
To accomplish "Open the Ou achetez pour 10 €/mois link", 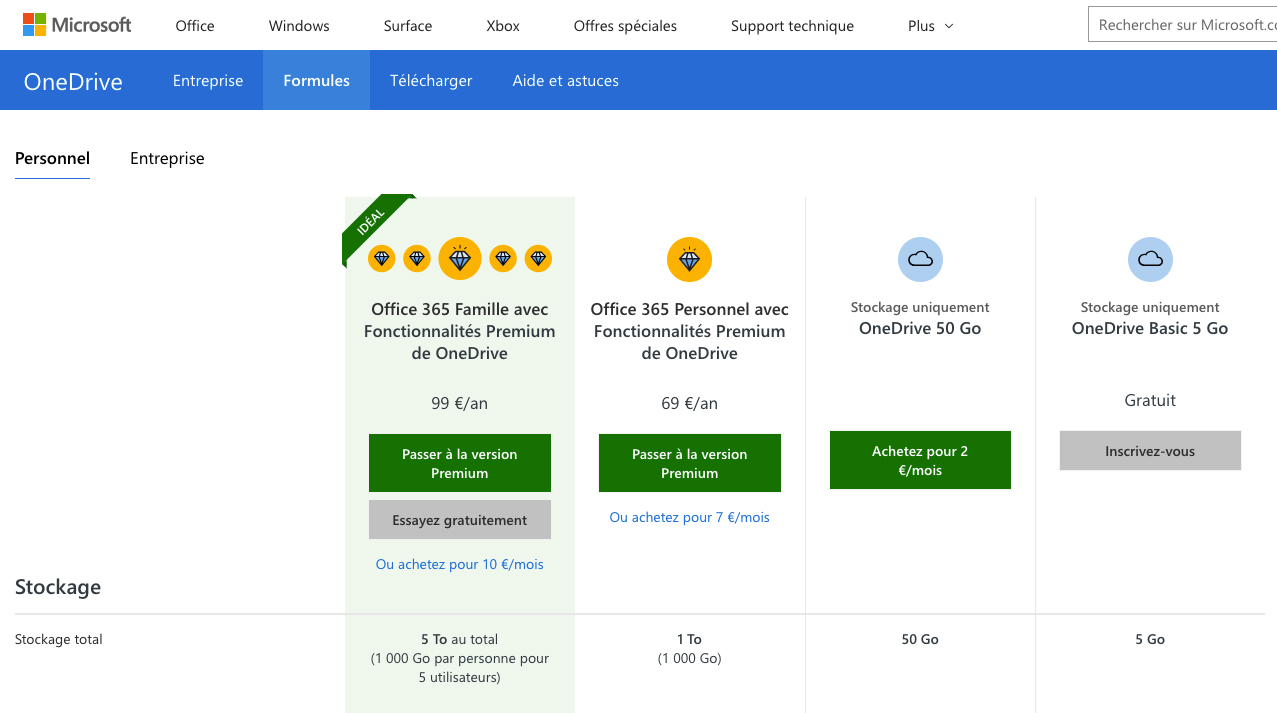I will point(459,564).
